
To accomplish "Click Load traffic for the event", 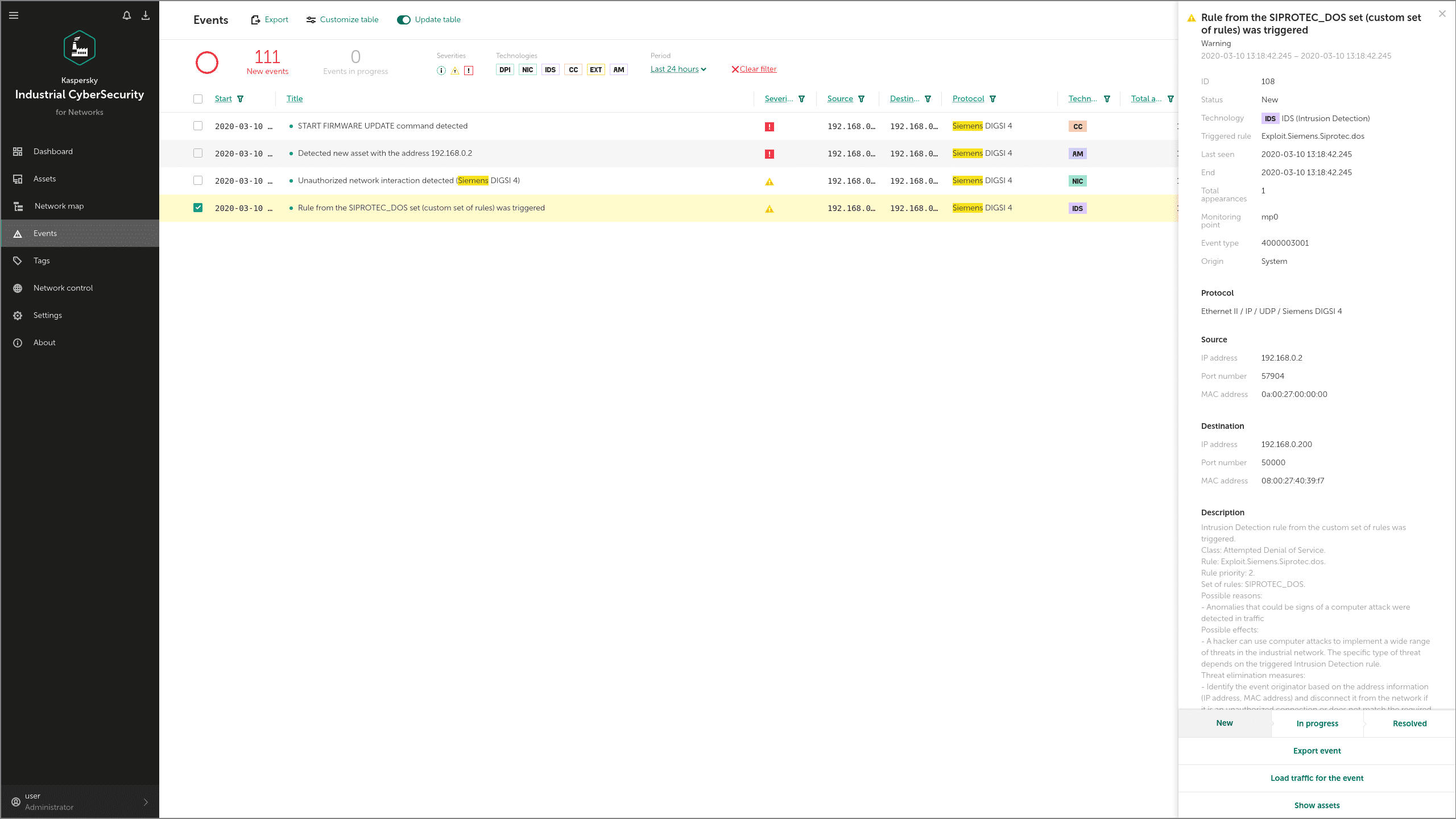I will 1317,778.
